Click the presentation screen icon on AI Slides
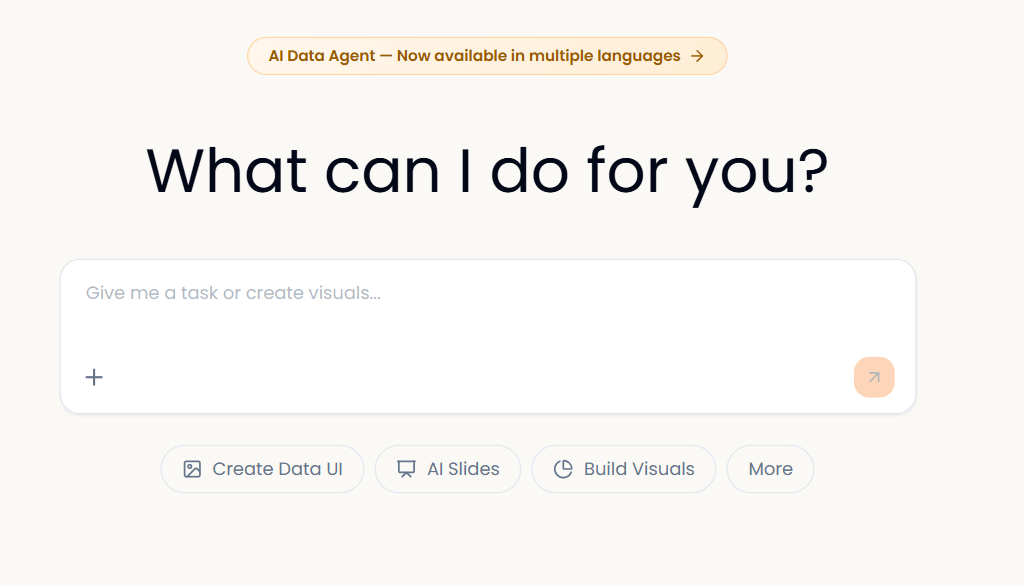 [x=406, y=469]
